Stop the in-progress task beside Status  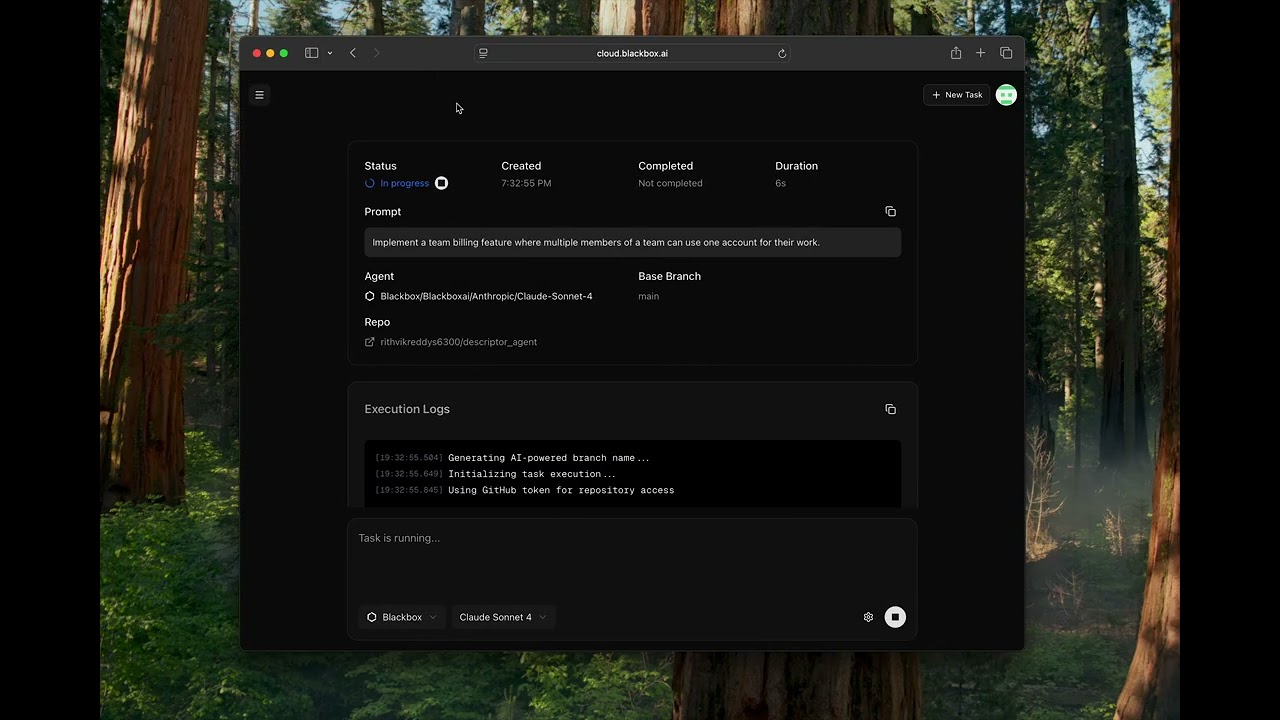click(x=441, y=183)
